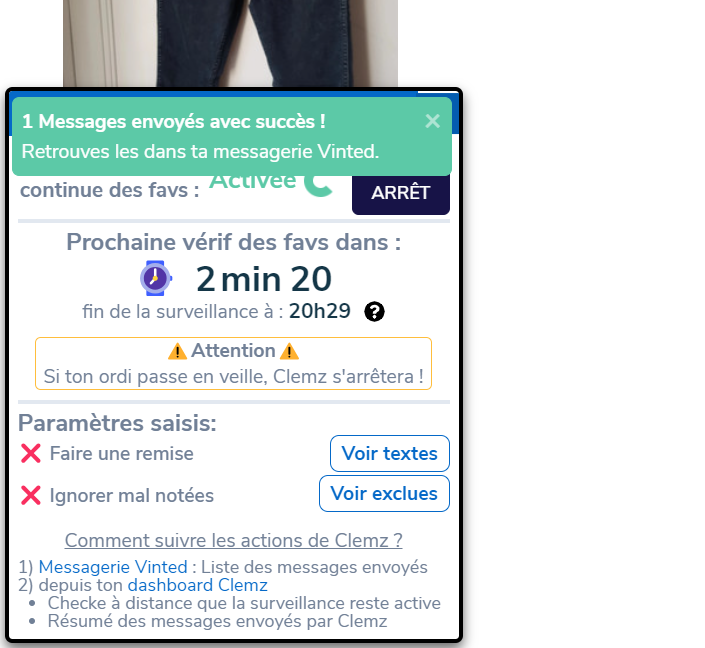This screenshot has width=705, height=648.
Task: Click the left warning triangle icon
Action: [177, 351]
